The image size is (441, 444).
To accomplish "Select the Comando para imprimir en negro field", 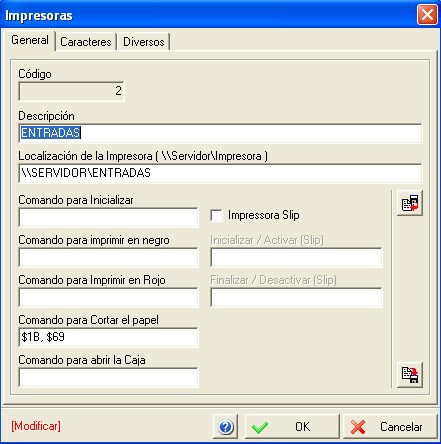I will coord(108,257).
